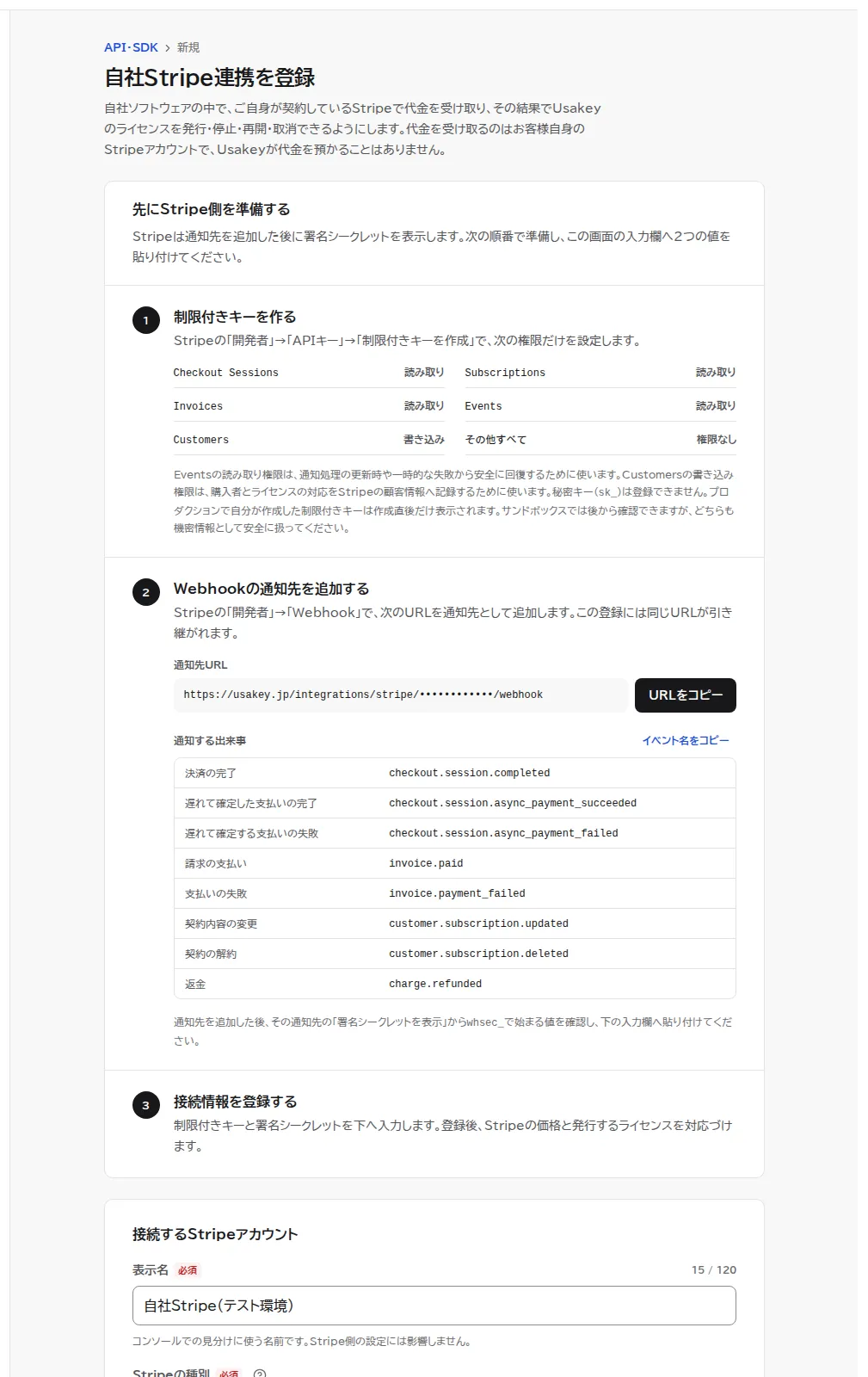Click the Invoices permission name

[x=198, y=406]
